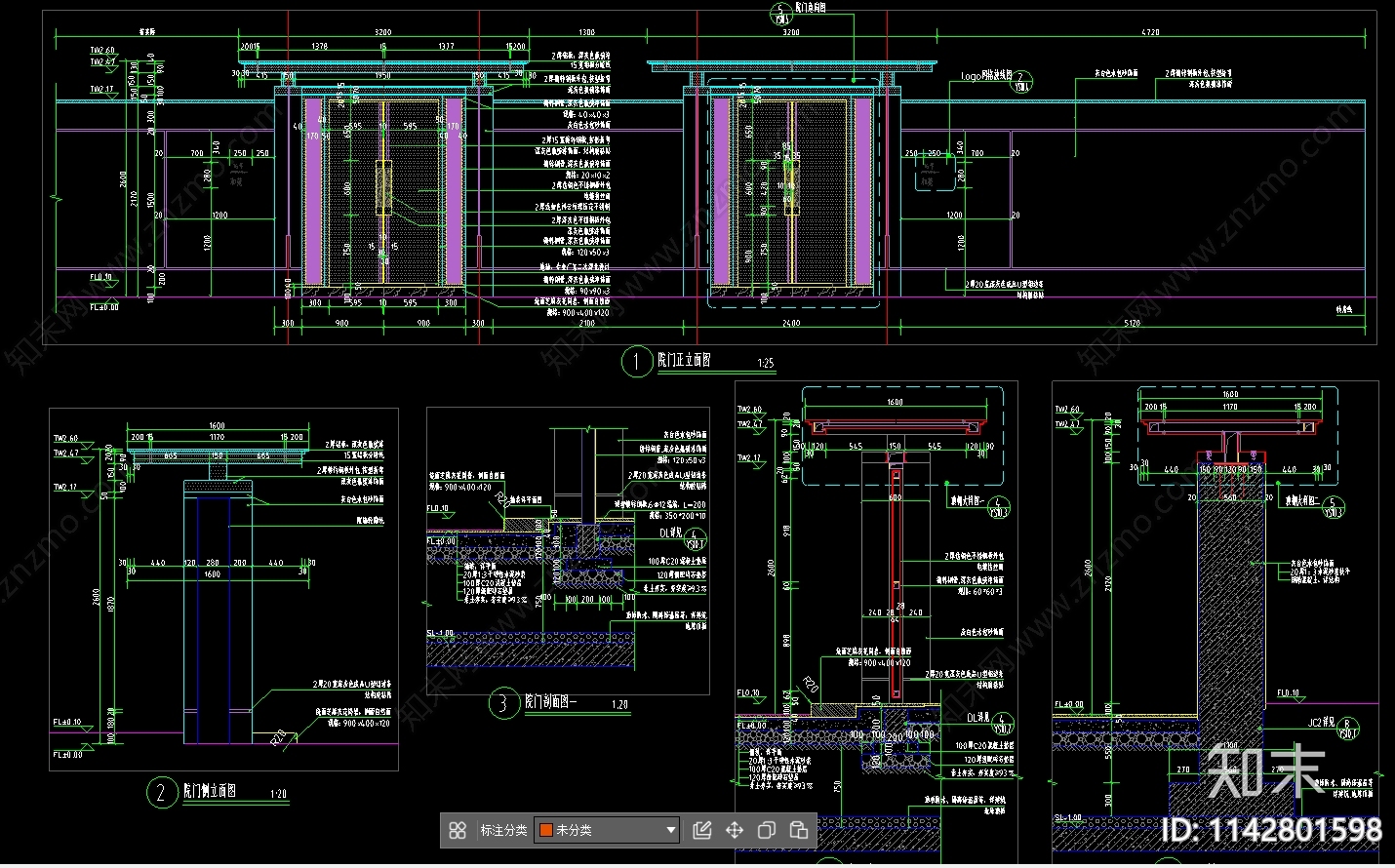This screenshot has height=868, width=1395.
Task: Select the drawing title 院门侧立面图
Action: tap(210, 790)
